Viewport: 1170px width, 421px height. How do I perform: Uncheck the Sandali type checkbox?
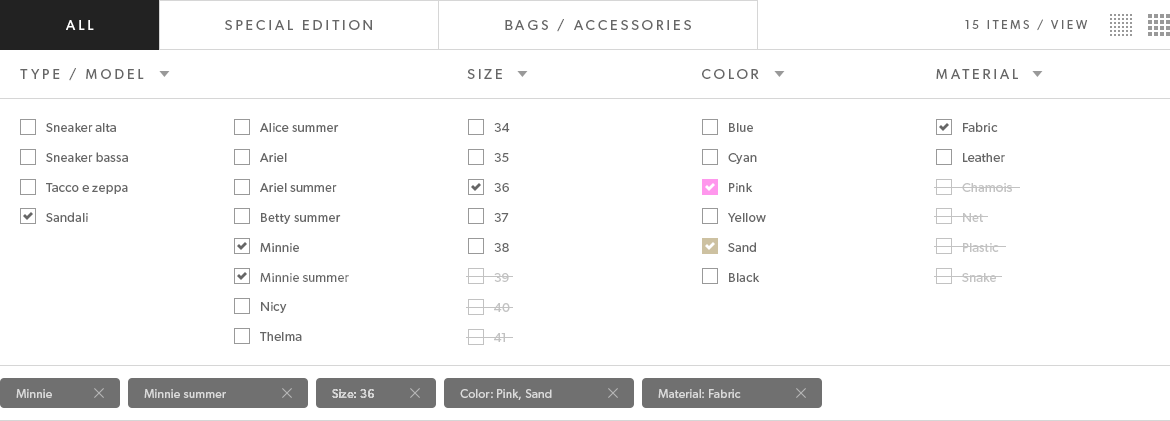click(28, 216)
